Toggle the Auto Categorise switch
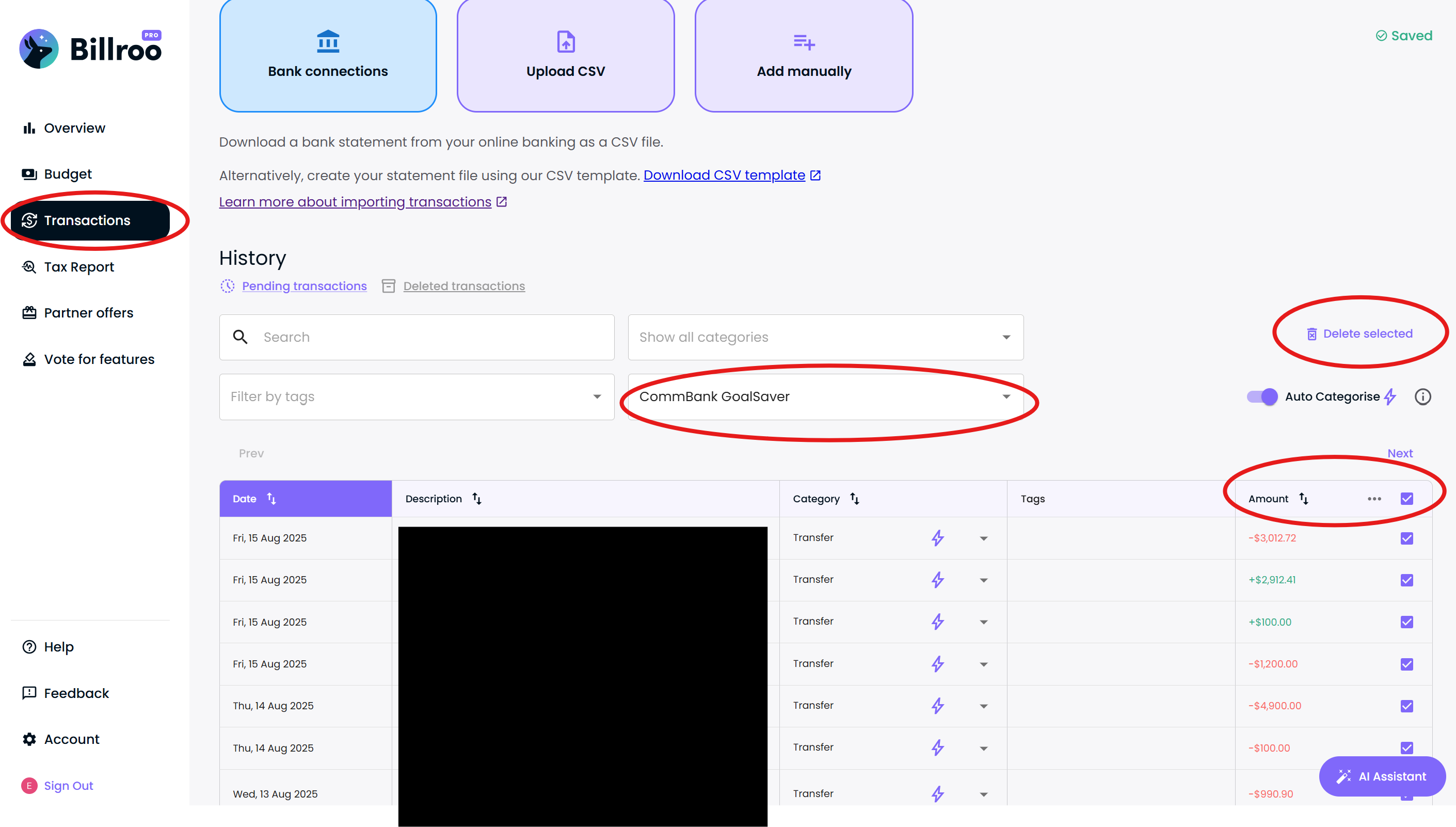This screenshot has width=1456, height=827. (x=1262, y=396)
